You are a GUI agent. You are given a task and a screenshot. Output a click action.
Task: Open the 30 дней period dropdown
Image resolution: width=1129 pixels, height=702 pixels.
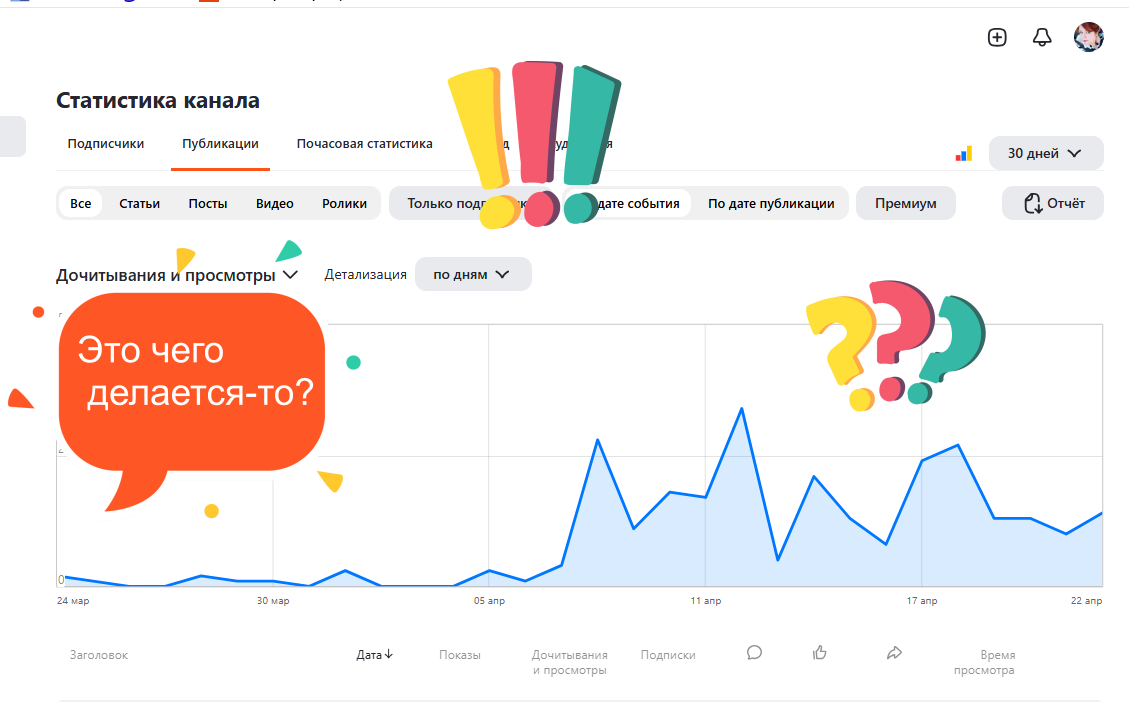(1045, 153)
